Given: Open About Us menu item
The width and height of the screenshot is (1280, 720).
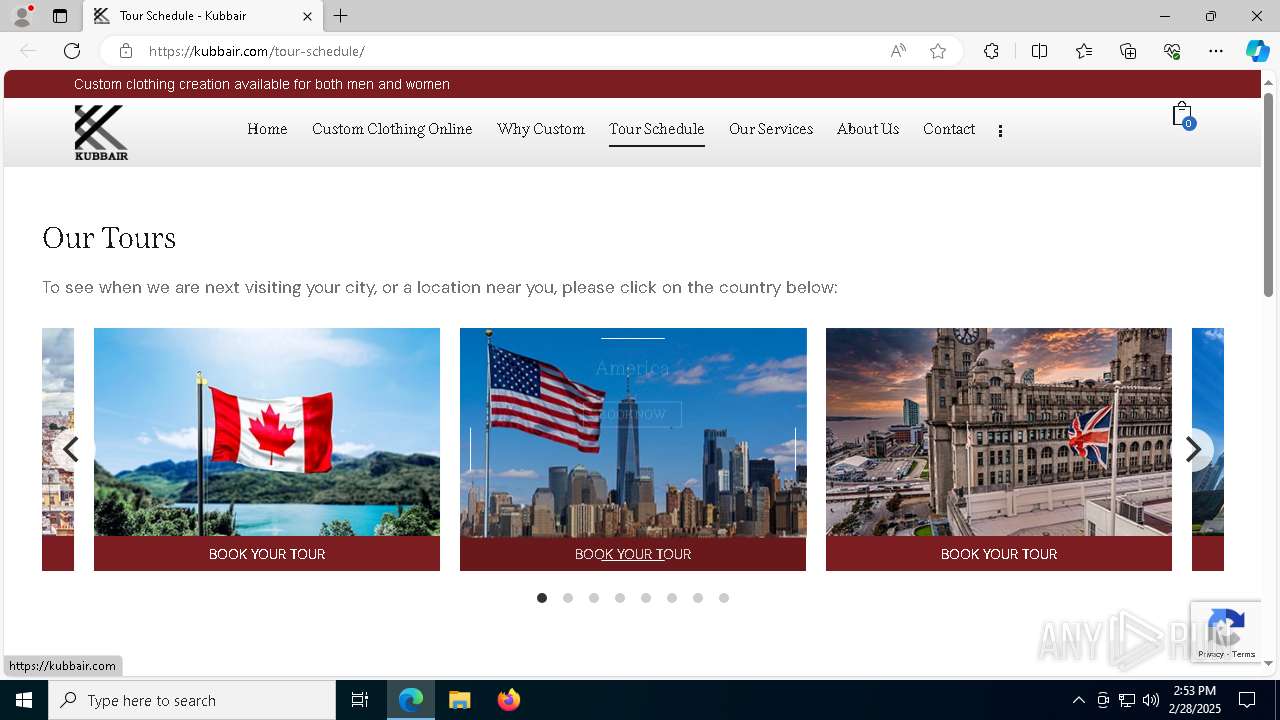Looking at the screenshot, I should (868, 129).
